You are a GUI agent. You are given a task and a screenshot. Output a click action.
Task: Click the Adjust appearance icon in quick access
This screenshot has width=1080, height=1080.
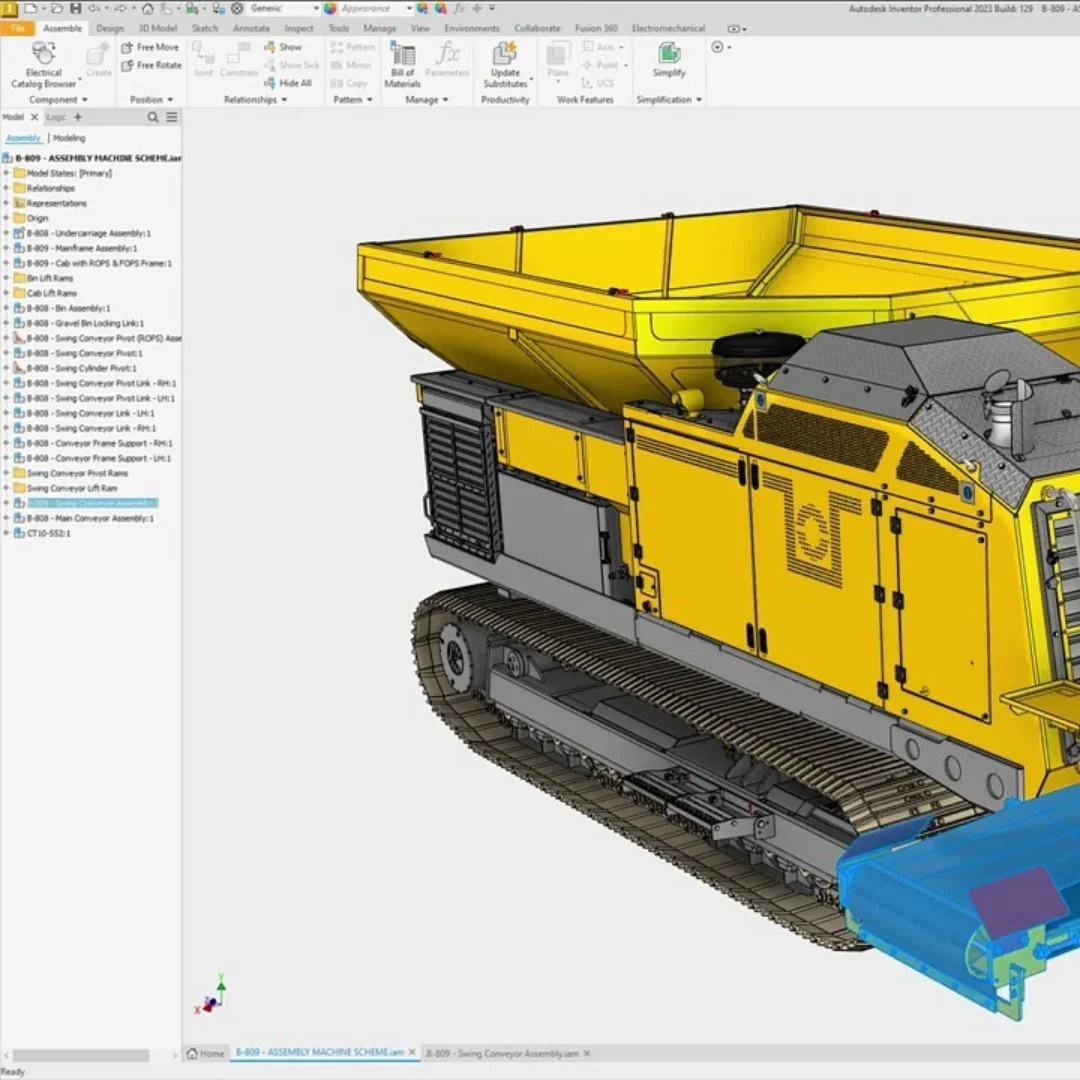422,8
